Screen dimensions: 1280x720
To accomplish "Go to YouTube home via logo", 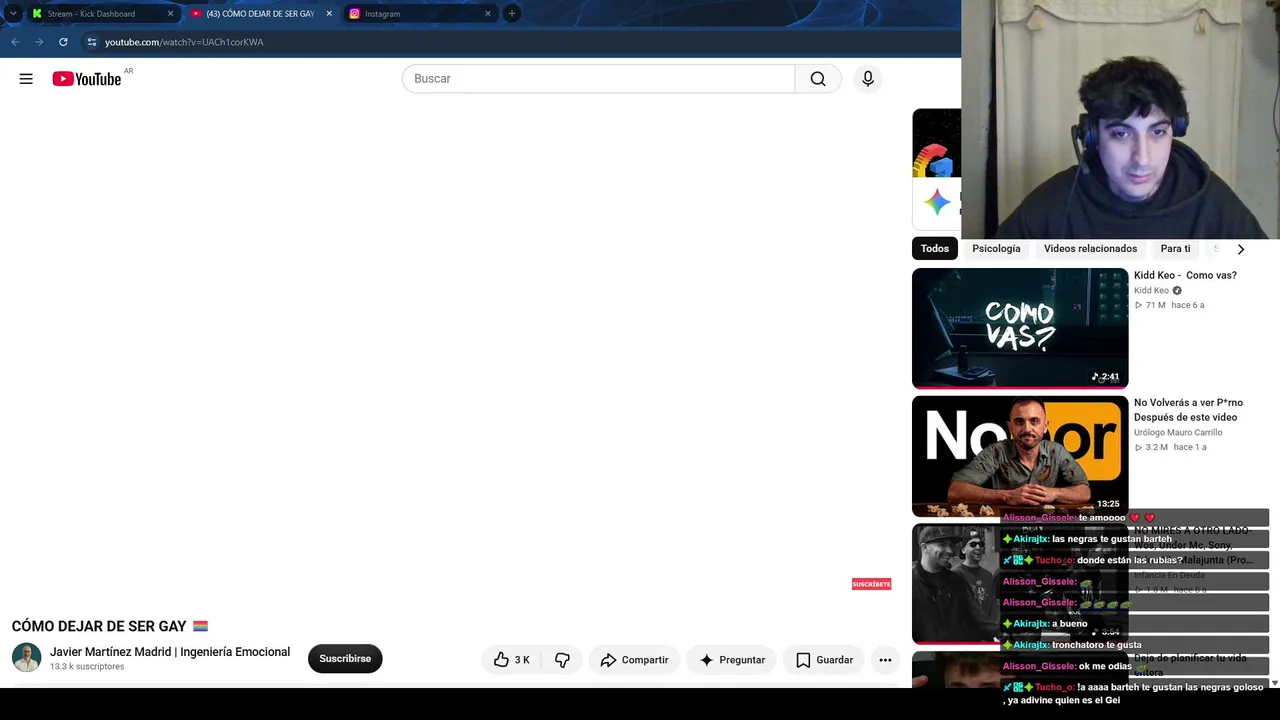I will [x=87, y=79].
